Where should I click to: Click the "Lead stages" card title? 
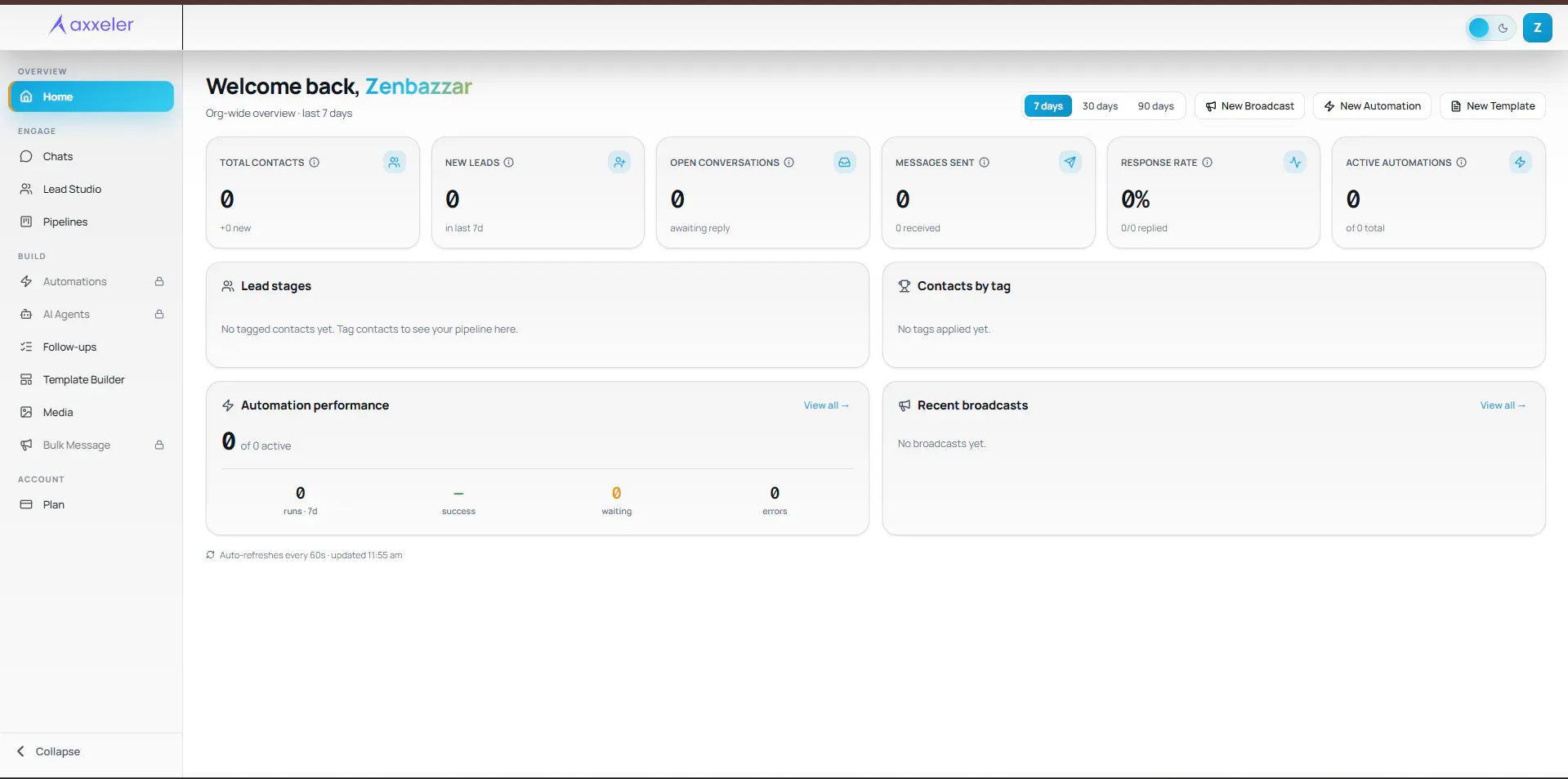(x=276, y=286)
